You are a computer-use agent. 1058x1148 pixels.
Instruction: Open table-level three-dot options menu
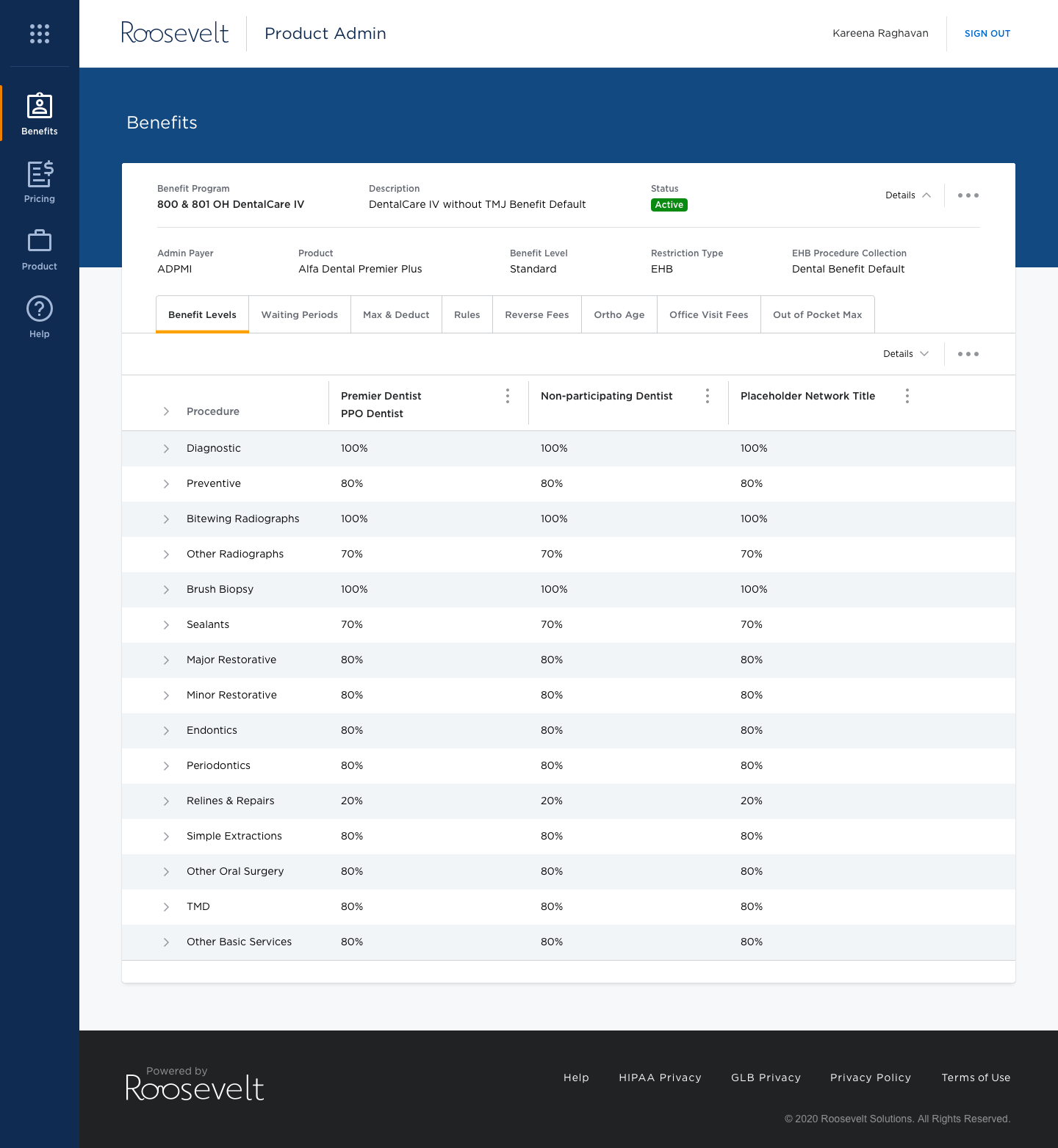click(x=968, y=354)
